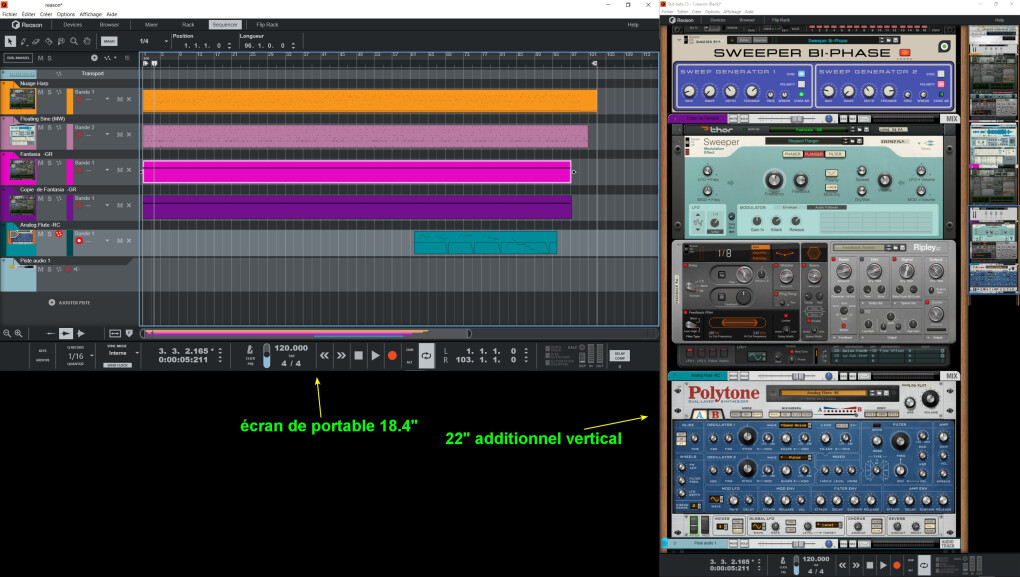Screen dimensions: 1020x577
Task: Open the Options menu in sequencer window
Action: (66, 14)
